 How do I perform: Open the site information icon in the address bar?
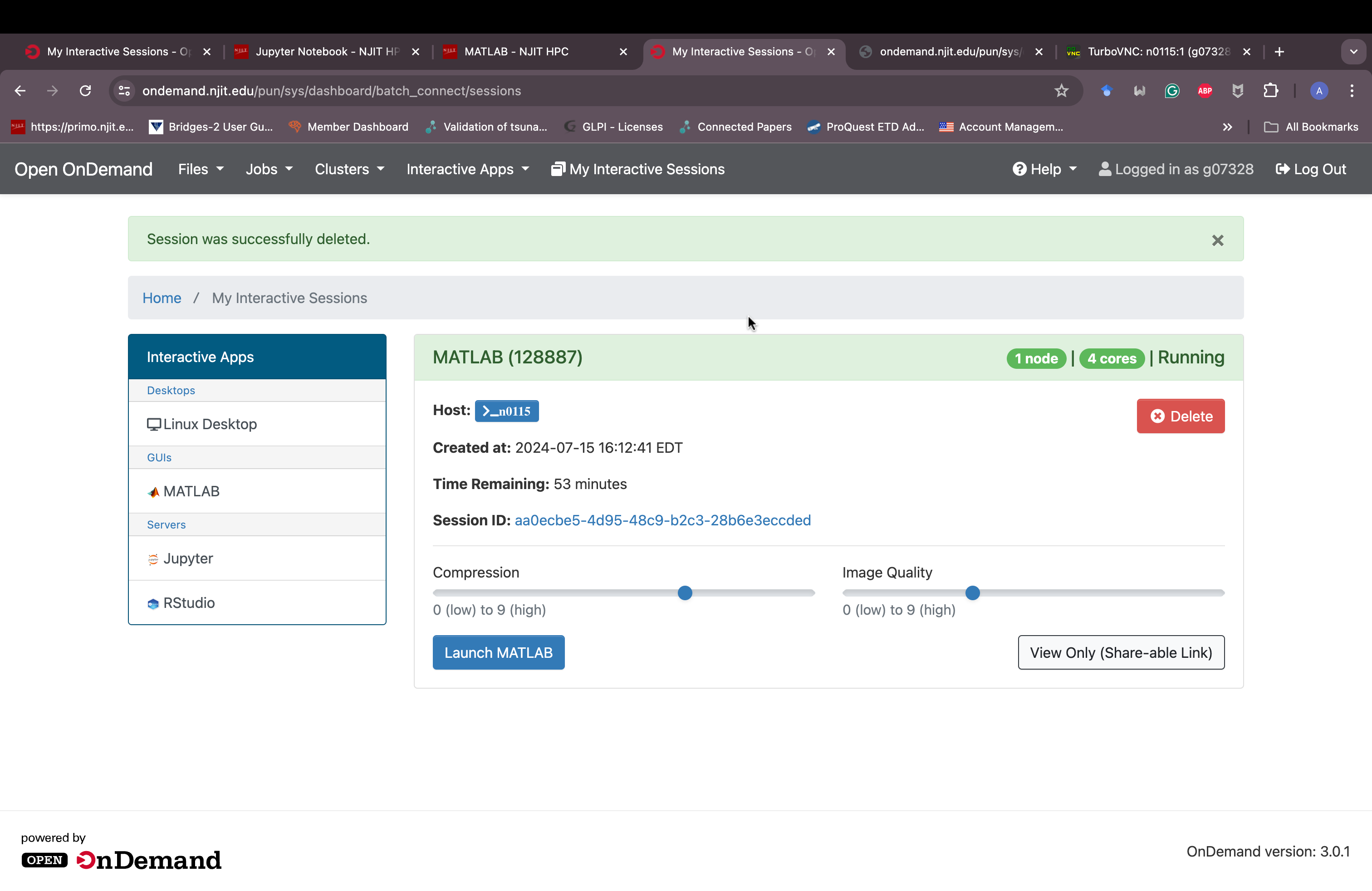click(124, 90)
